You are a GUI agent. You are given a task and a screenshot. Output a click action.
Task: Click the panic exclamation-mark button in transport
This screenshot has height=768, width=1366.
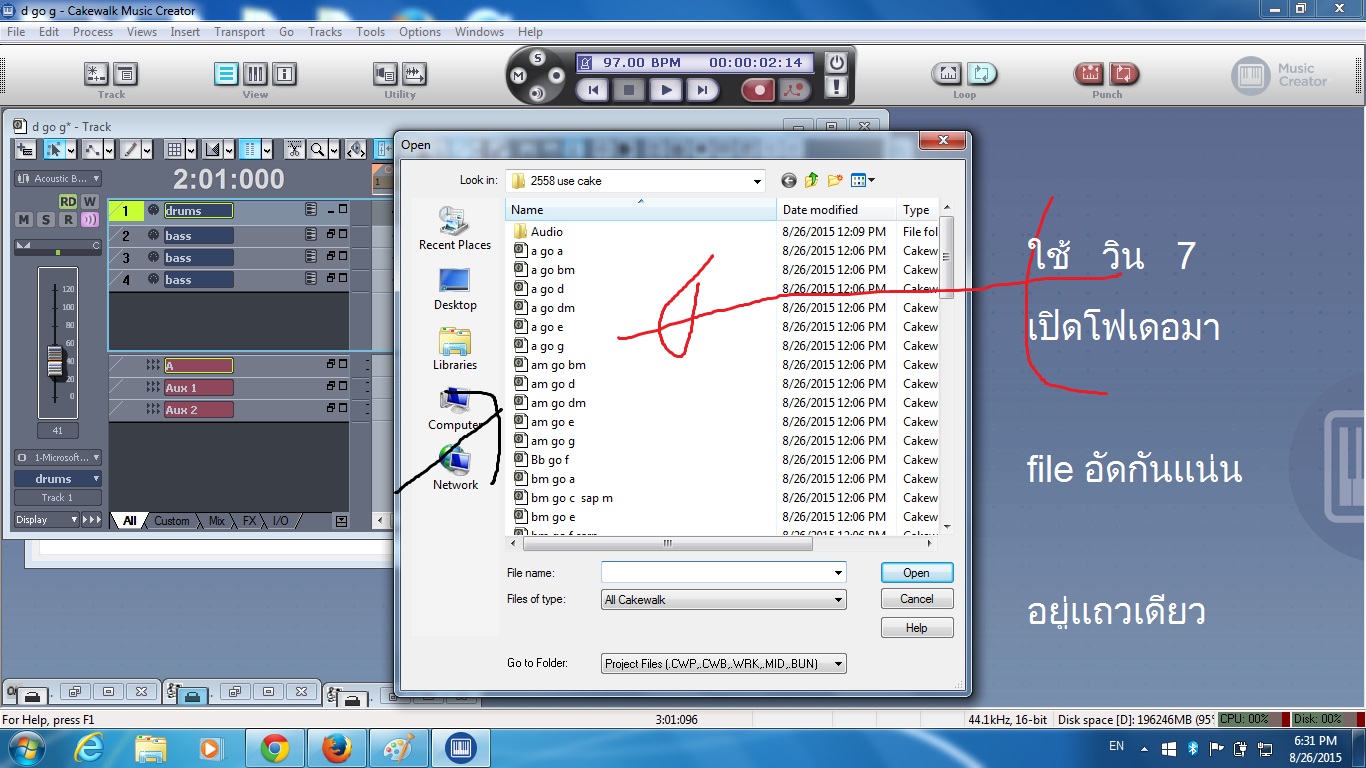pyautogui.click(x=837, y=87)
